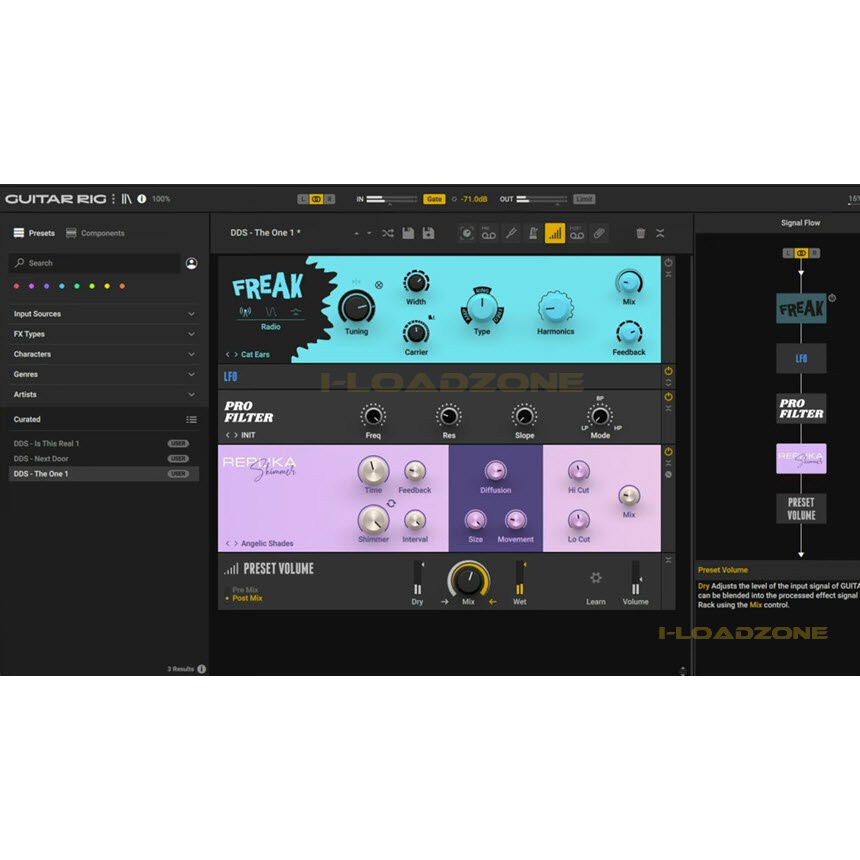Screen dimensions: 860x860
Task: Select Pro Filter block in Signal Flow
Action: pyautogui.click(x=801, y=409)
